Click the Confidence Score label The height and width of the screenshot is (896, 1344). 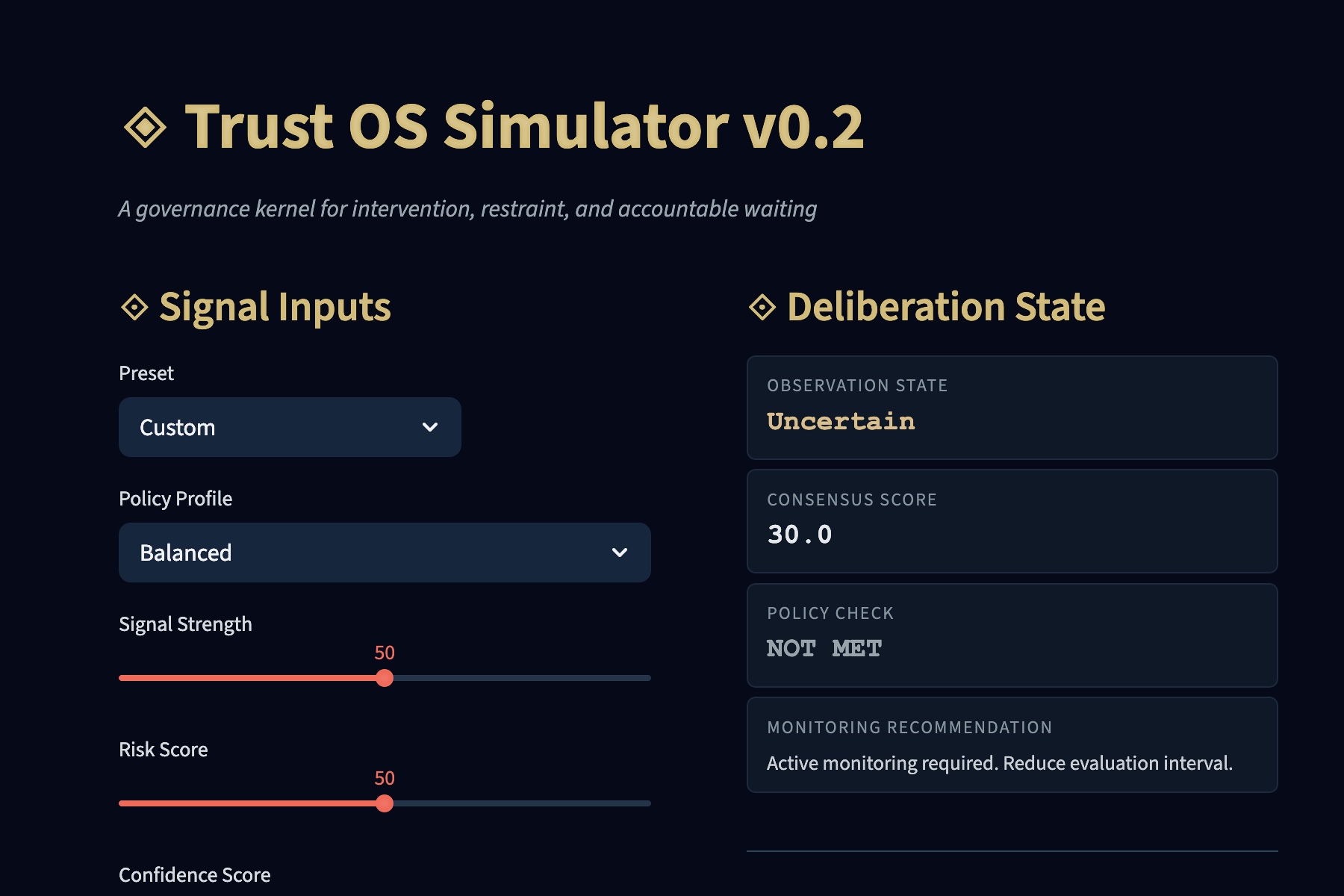pyautogui.click(x=195, y=874)
